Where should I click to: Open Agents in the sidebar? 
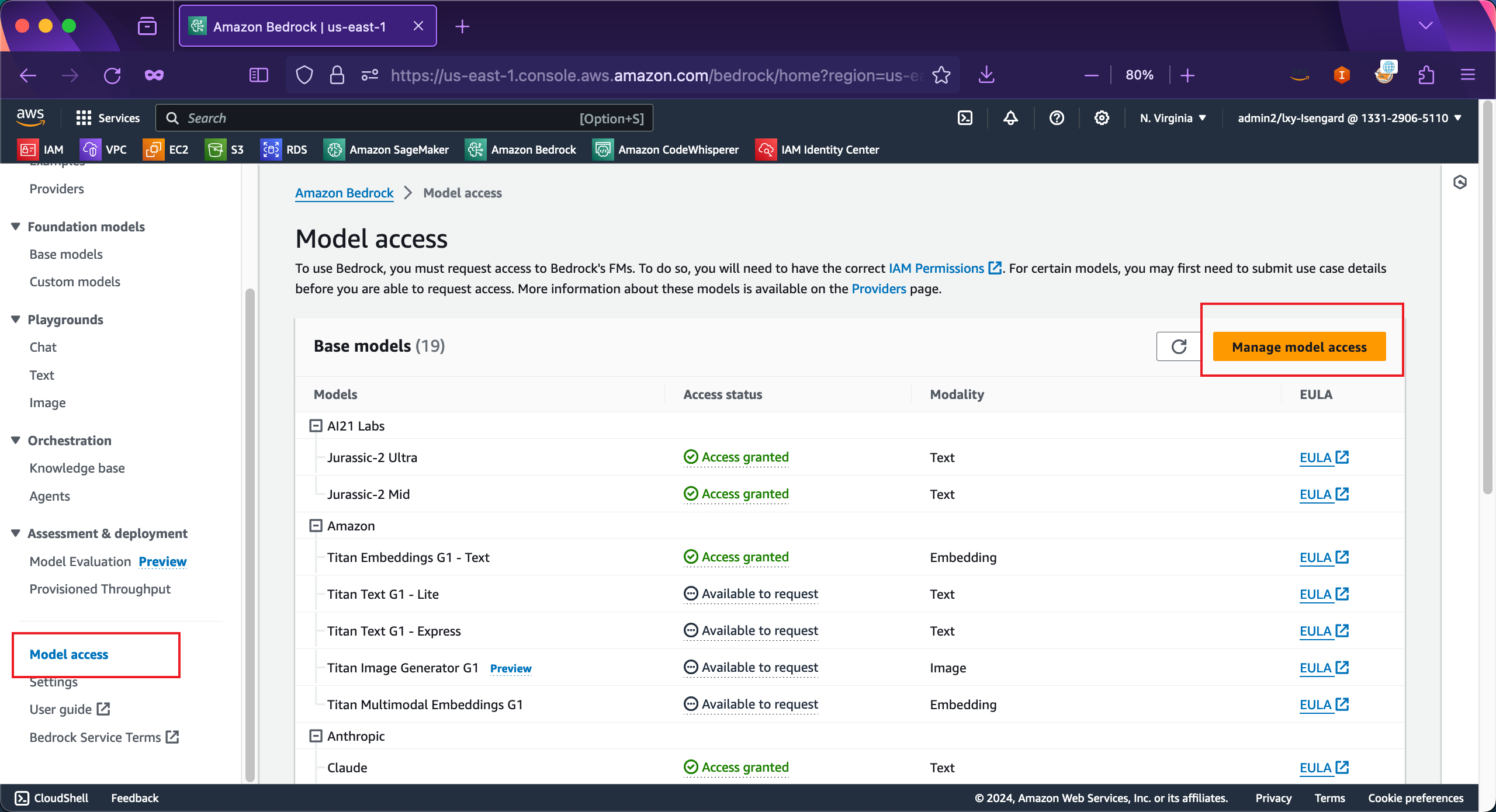pyautogui.click(x=50, y=496)
